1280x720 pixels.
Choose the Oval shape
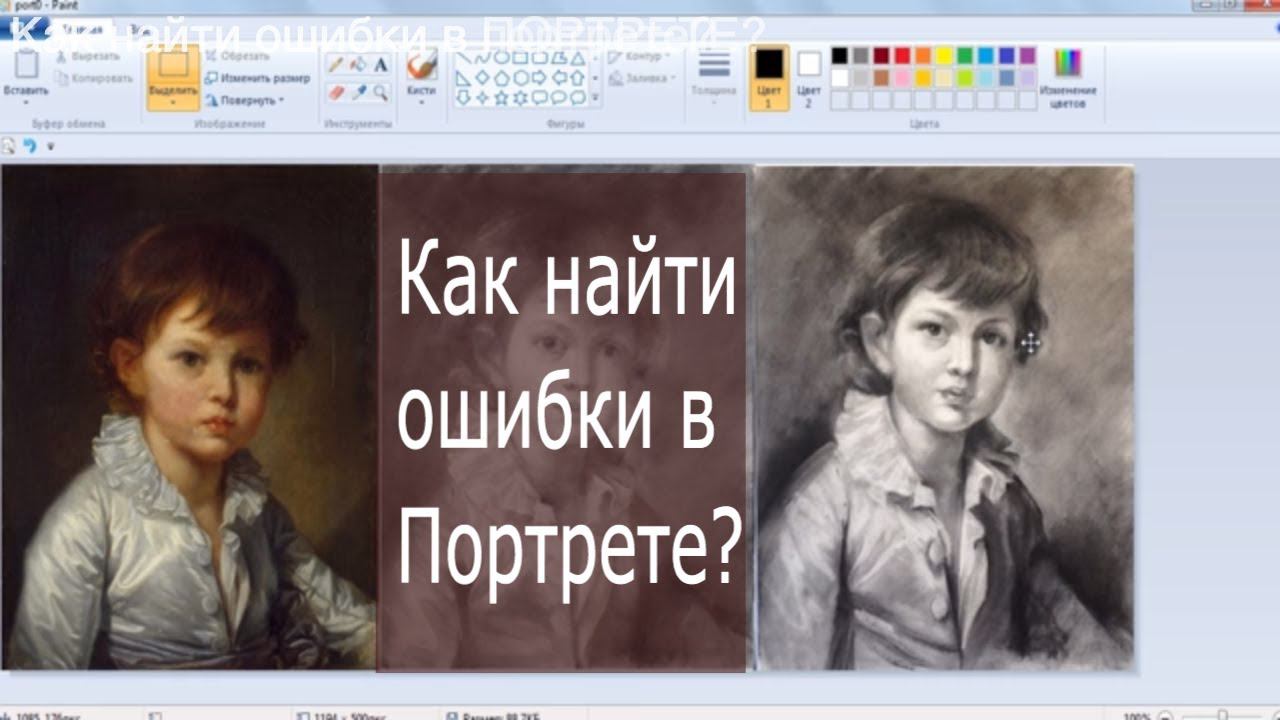click(501, 58)
